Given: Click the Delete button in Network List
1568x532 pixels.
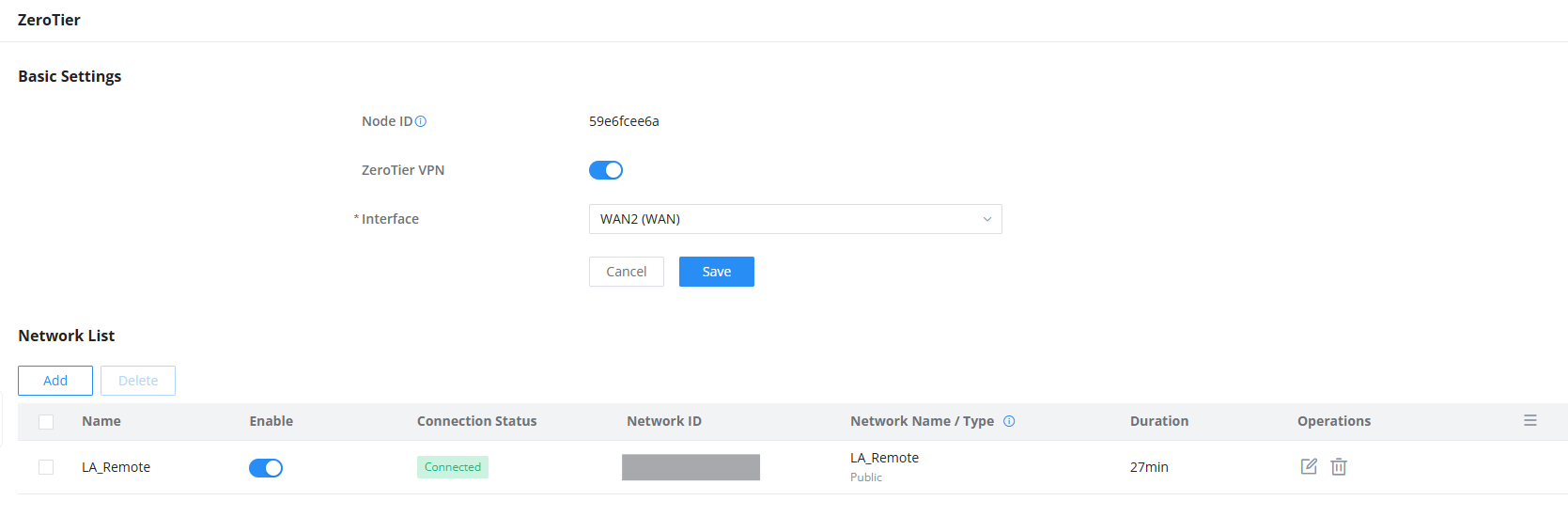Looking at the screenshot, I should coord(138,381).
